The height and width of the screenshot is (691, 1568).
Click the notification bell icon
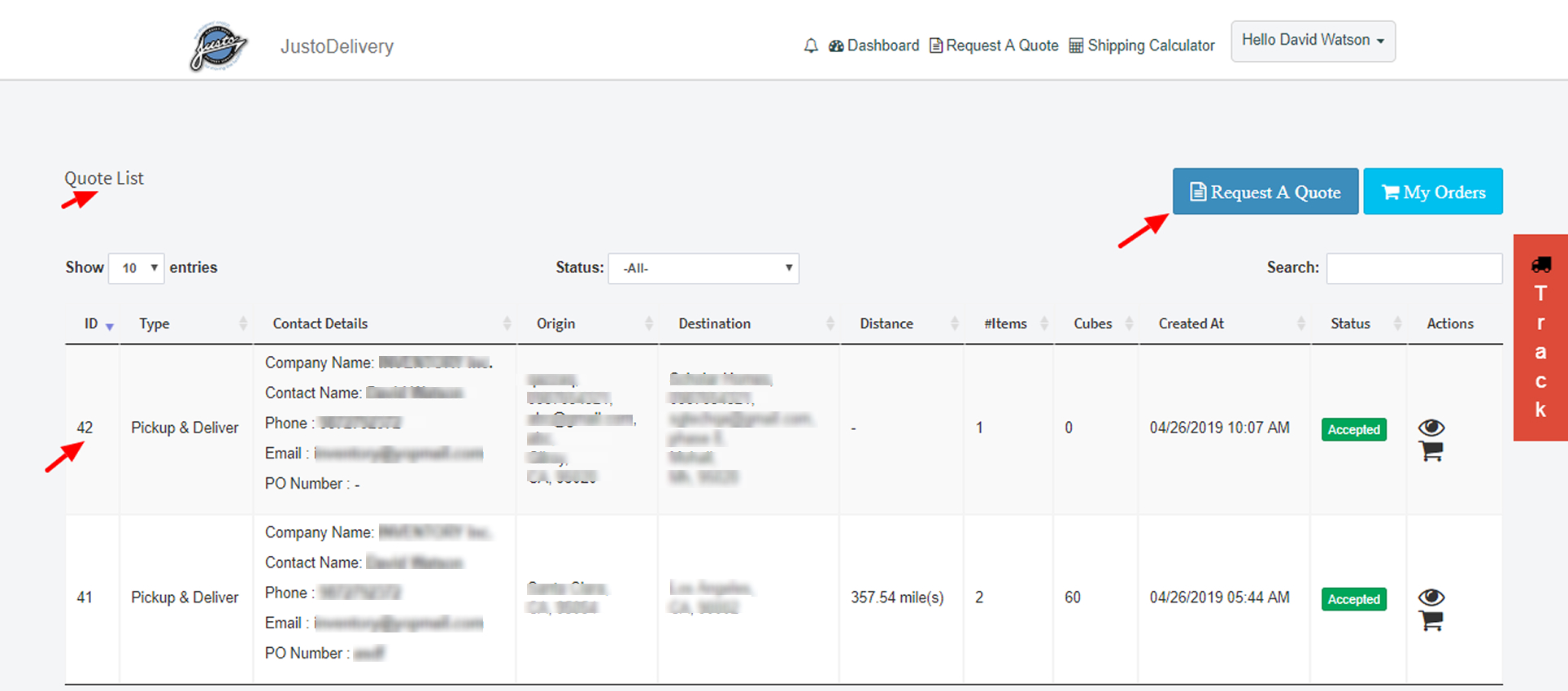pyautogui.click(x=810, y=46)
